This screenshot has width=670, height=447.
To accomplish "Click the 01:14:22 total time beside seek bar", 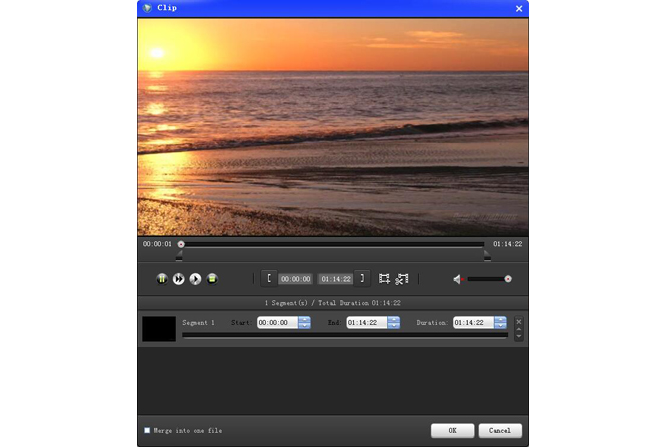I will 508,244.
